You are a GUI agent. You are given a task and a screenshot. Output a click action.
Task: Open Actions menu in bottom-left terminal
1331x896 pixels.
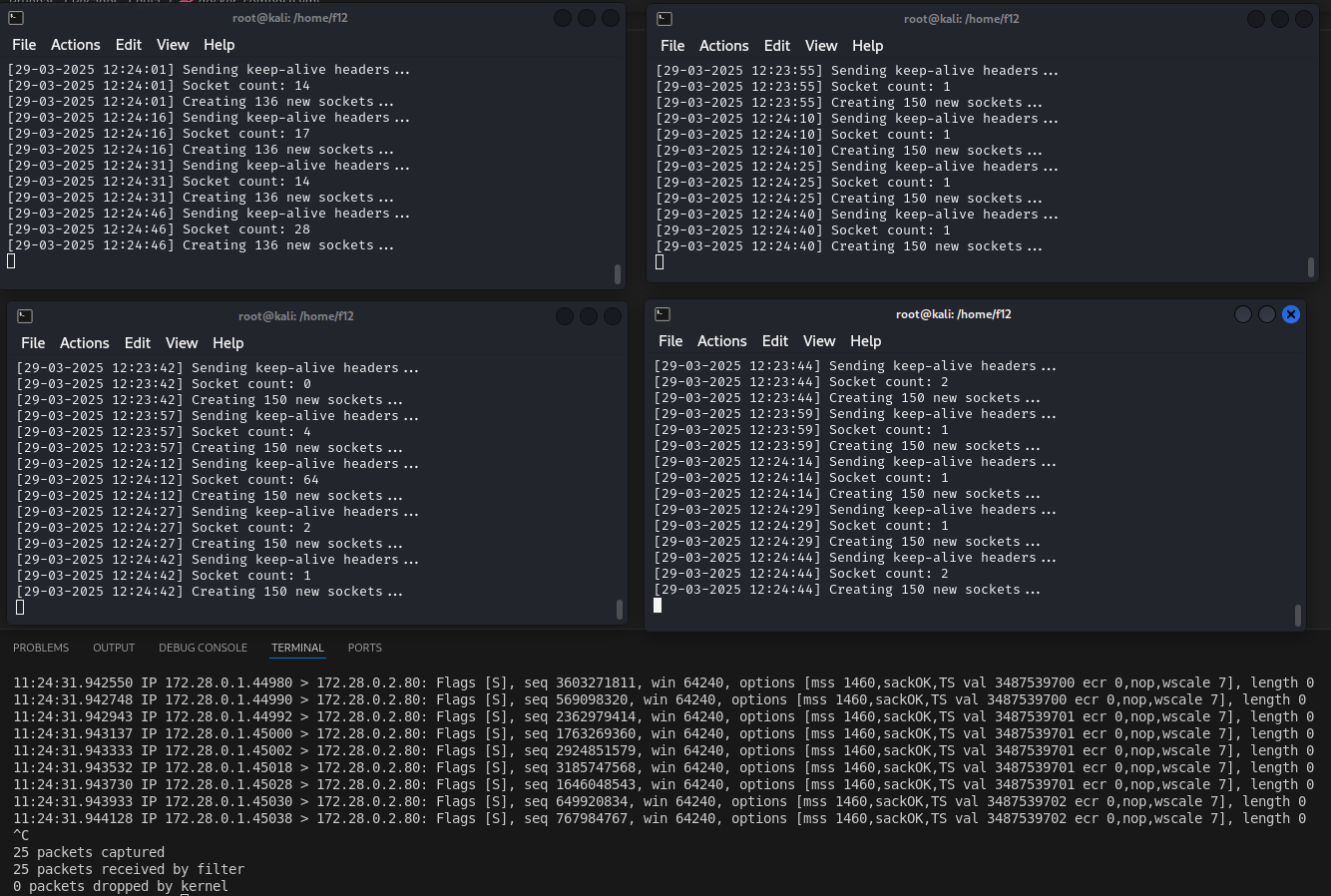click(85, 343)
